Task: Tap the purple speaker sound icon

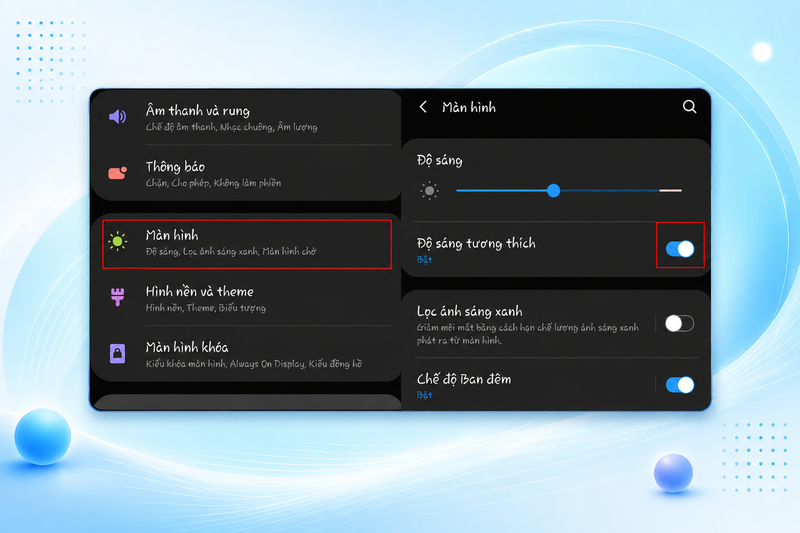Action: click(x=117, y=117)
